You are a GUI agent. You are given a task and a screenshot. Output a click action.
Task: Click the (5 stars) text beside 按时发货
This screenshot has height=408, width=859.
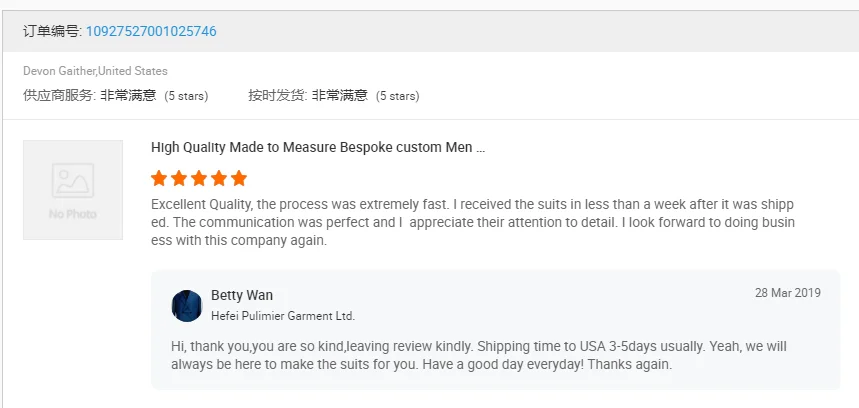click(x=397, y=96)
